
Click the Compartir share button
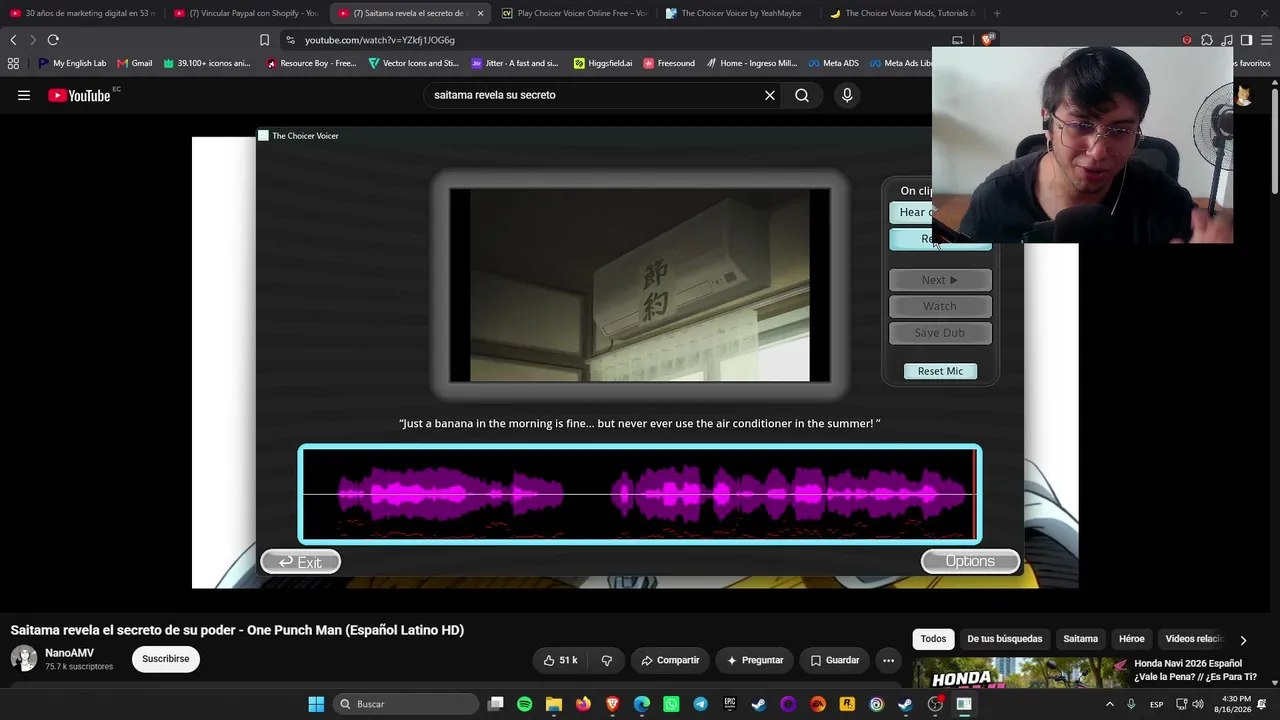click(670, 660)
